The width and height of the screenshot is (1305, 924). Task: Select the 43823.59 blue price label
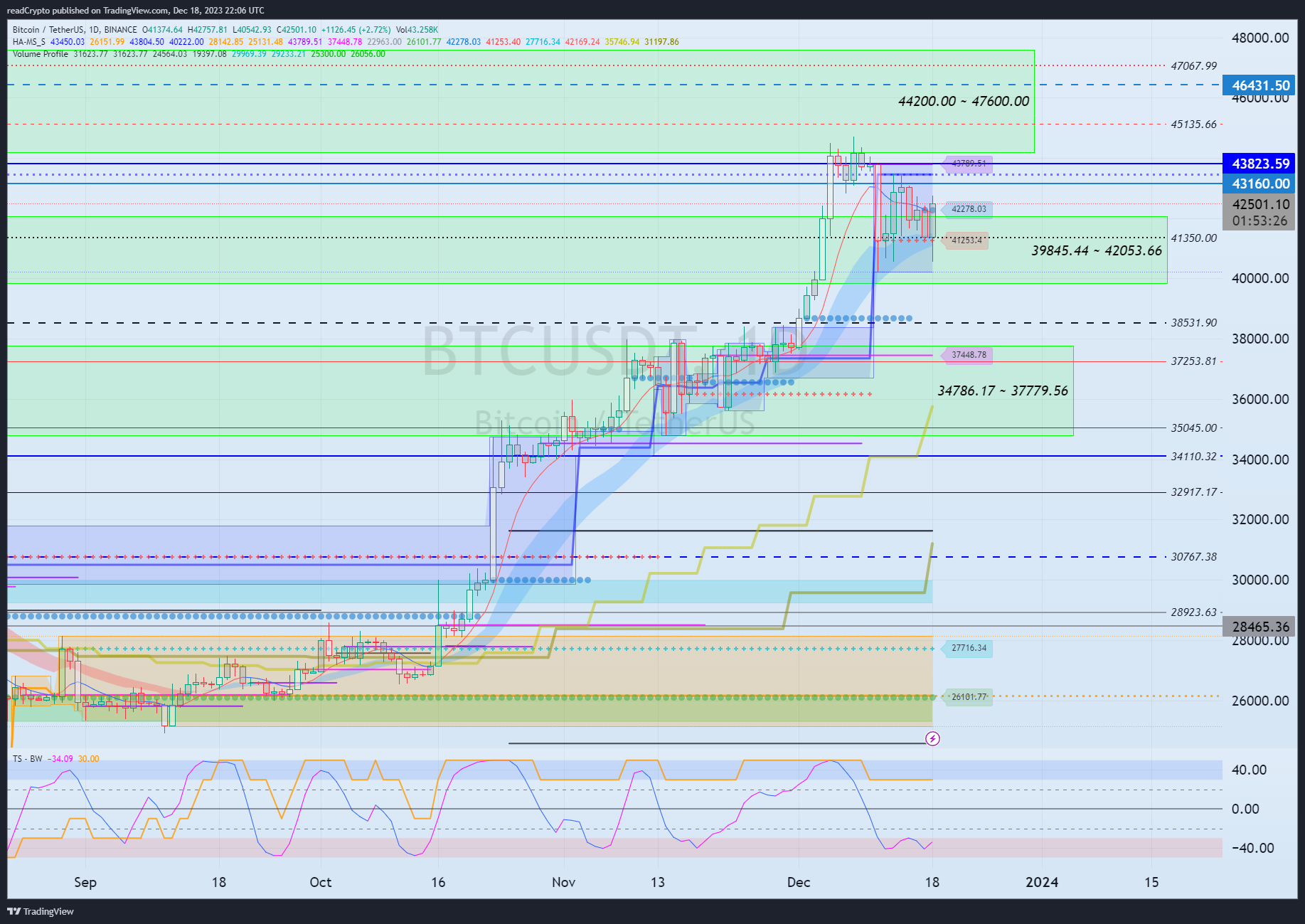click(x=1260, y=164)
